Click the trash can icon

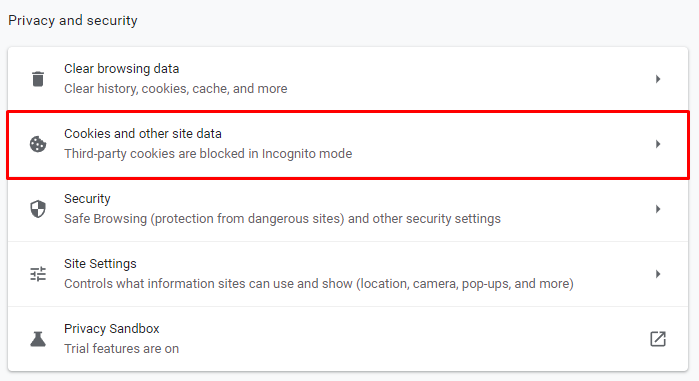tap(38, 79)
